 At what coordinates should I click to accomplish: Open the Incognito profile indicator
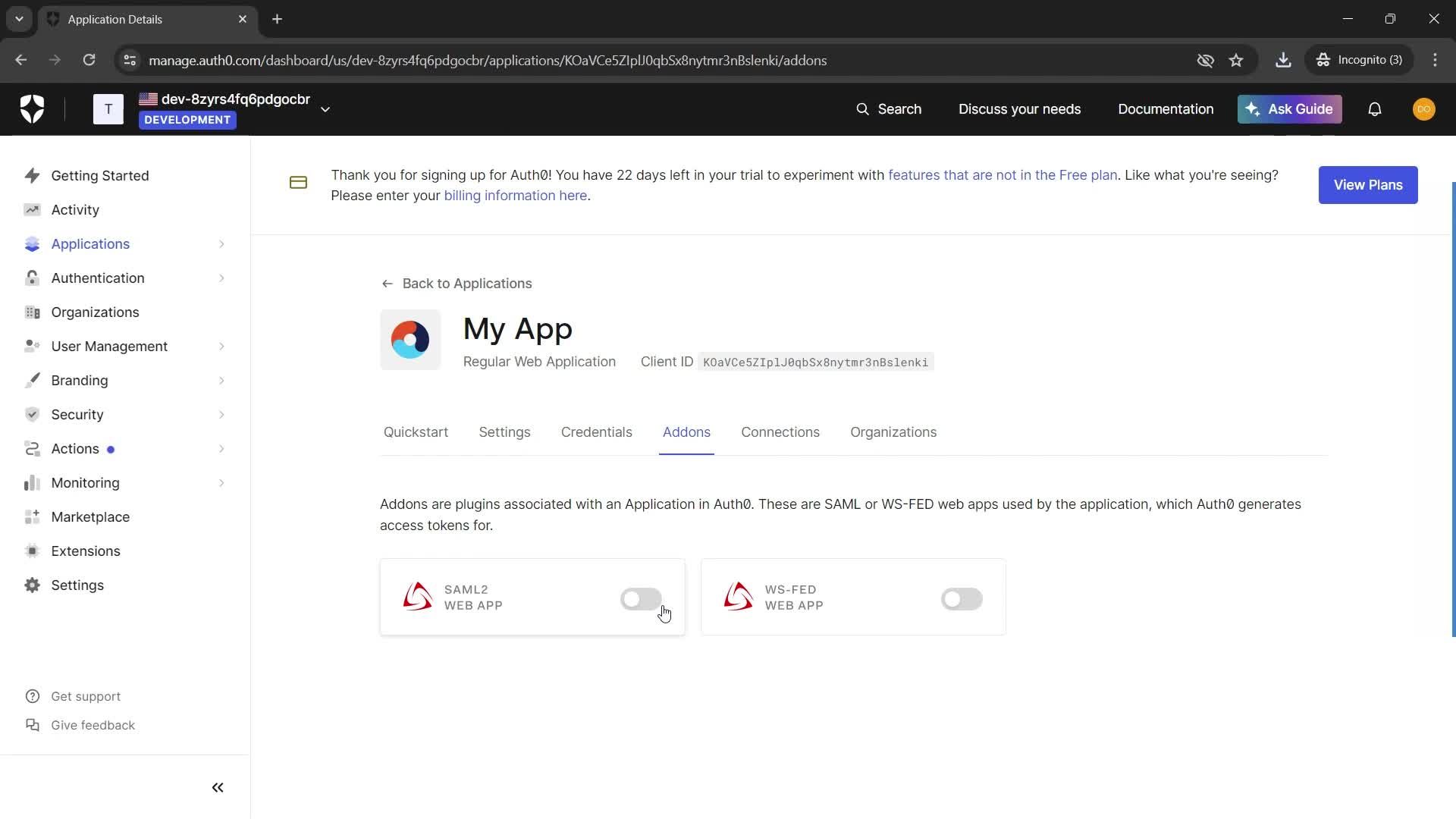click(x=1360, y=60)
